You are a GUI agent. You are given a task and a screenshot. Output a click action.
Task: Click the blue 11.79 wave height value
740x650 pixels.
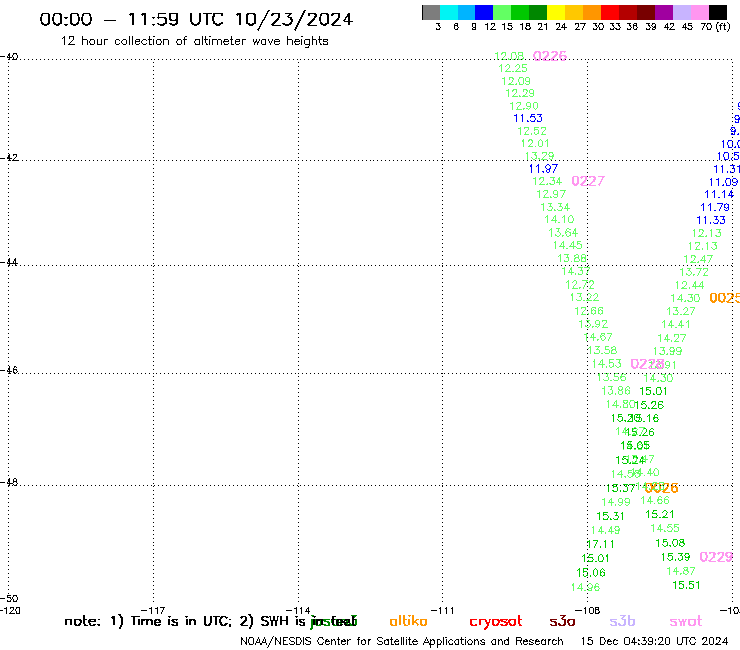715,207
